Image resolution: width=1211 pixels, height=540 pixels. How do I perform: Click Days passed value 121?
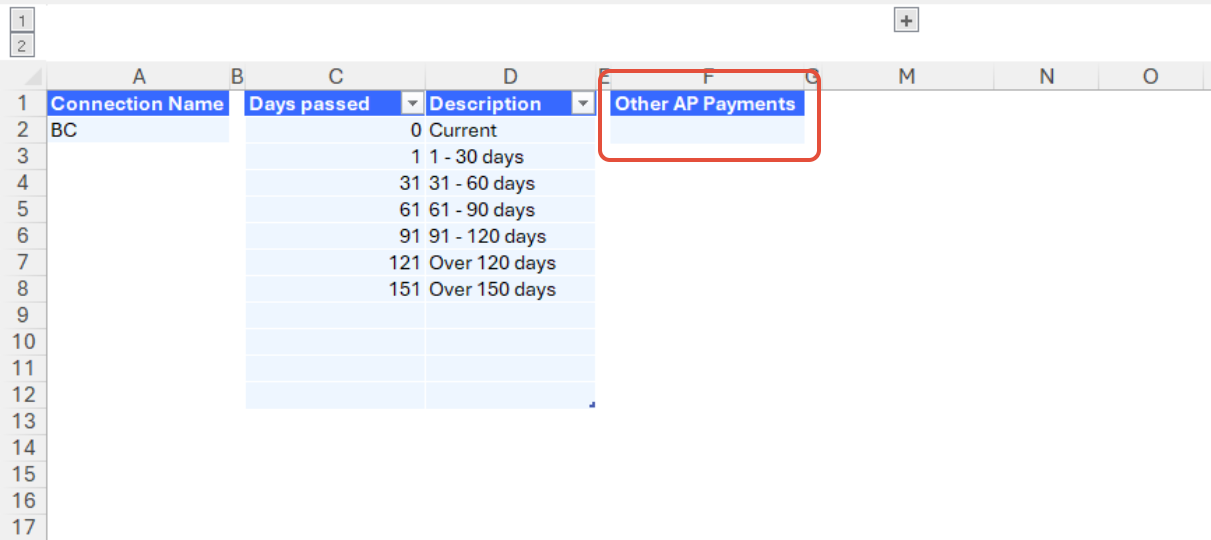pos(334,263)
